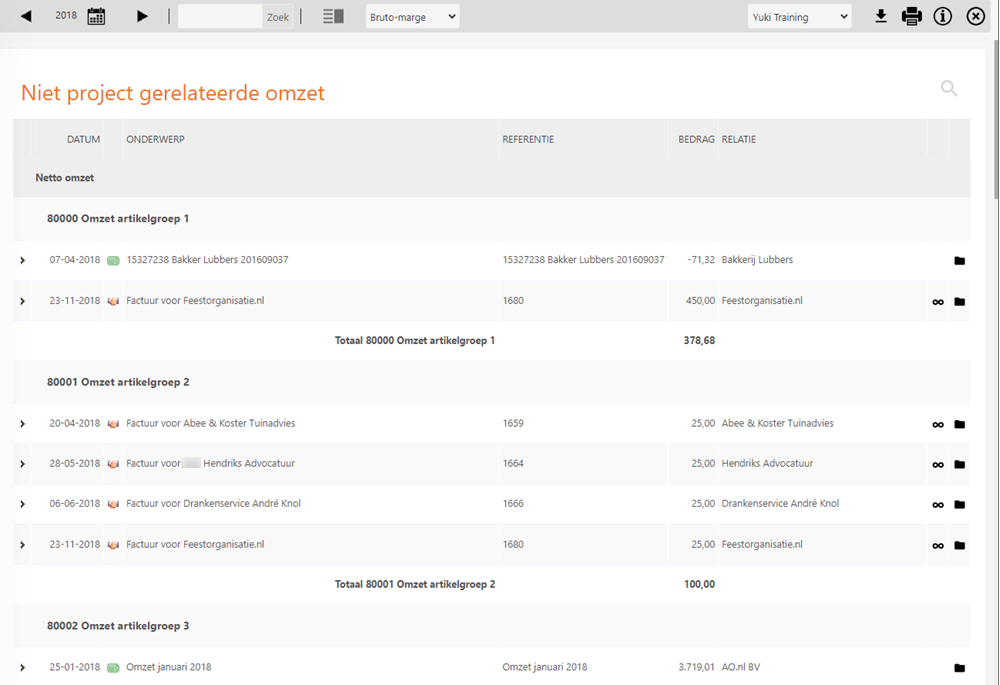Click the invoice icon for Abee & Koster

pyautogui.click(x=113, y=424)
